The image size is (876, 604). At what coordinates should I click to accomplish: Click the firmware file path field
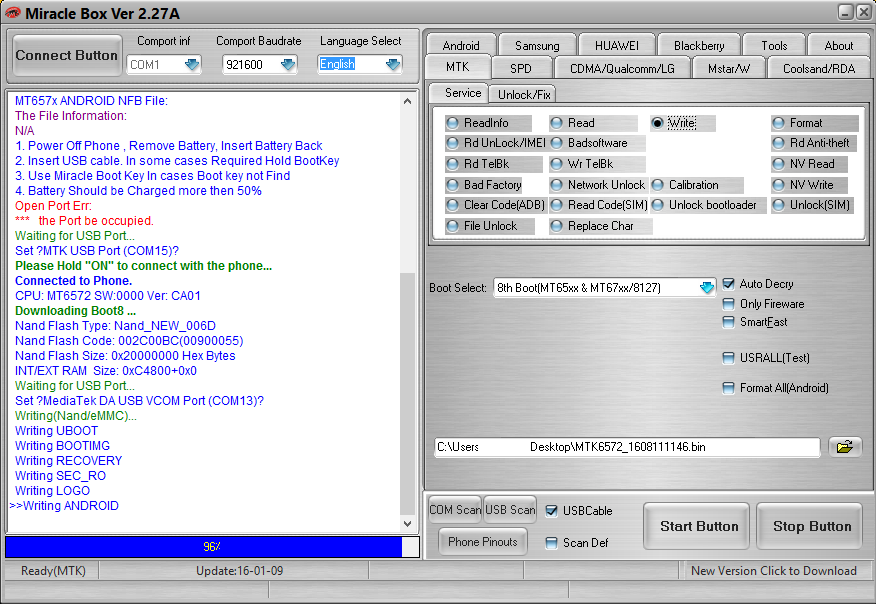tap(627, 447)
